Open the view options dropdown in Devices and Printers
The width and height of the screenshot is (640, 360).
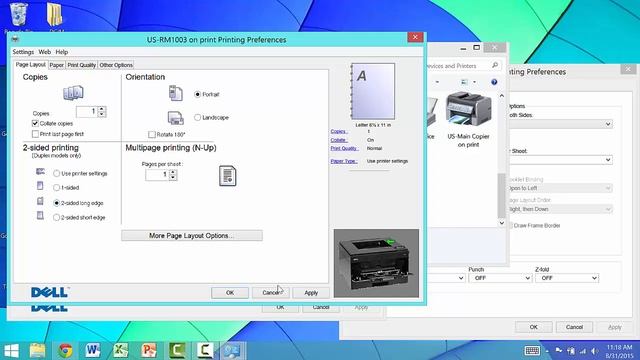tap(474, 82)
